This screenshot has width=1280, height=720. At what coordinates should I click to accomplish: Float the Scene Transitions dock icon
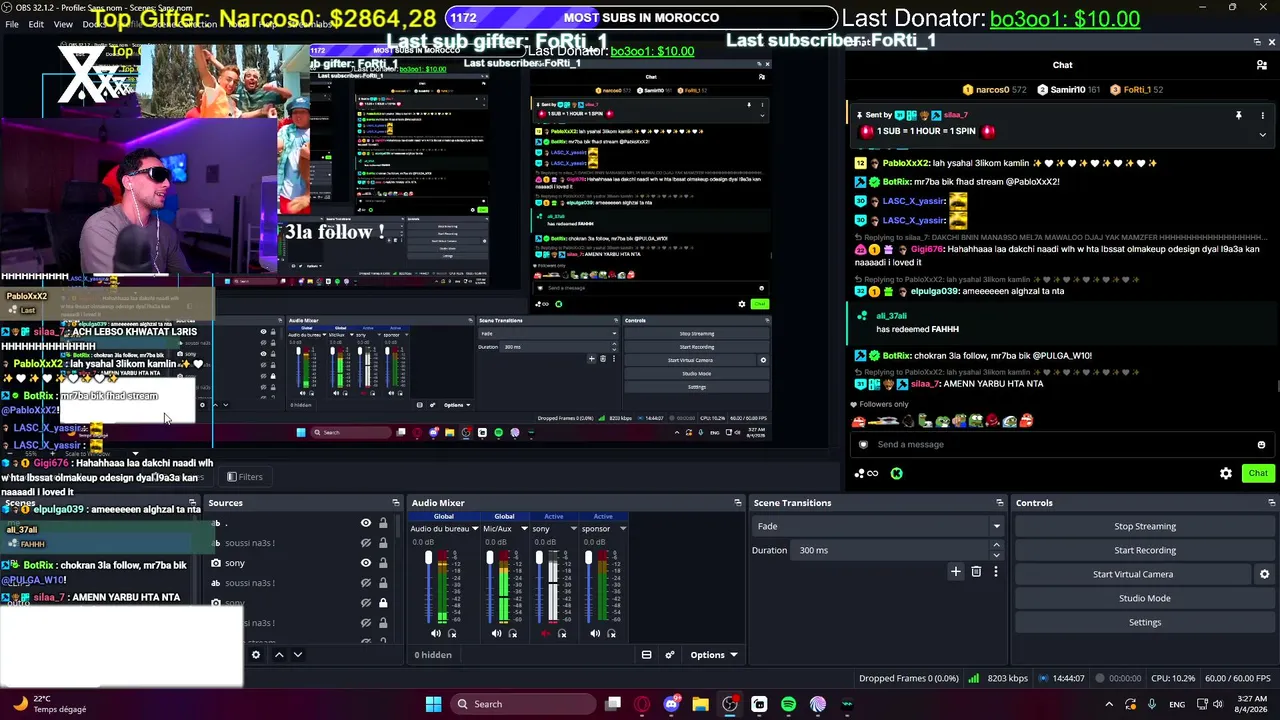coord(999,503)
